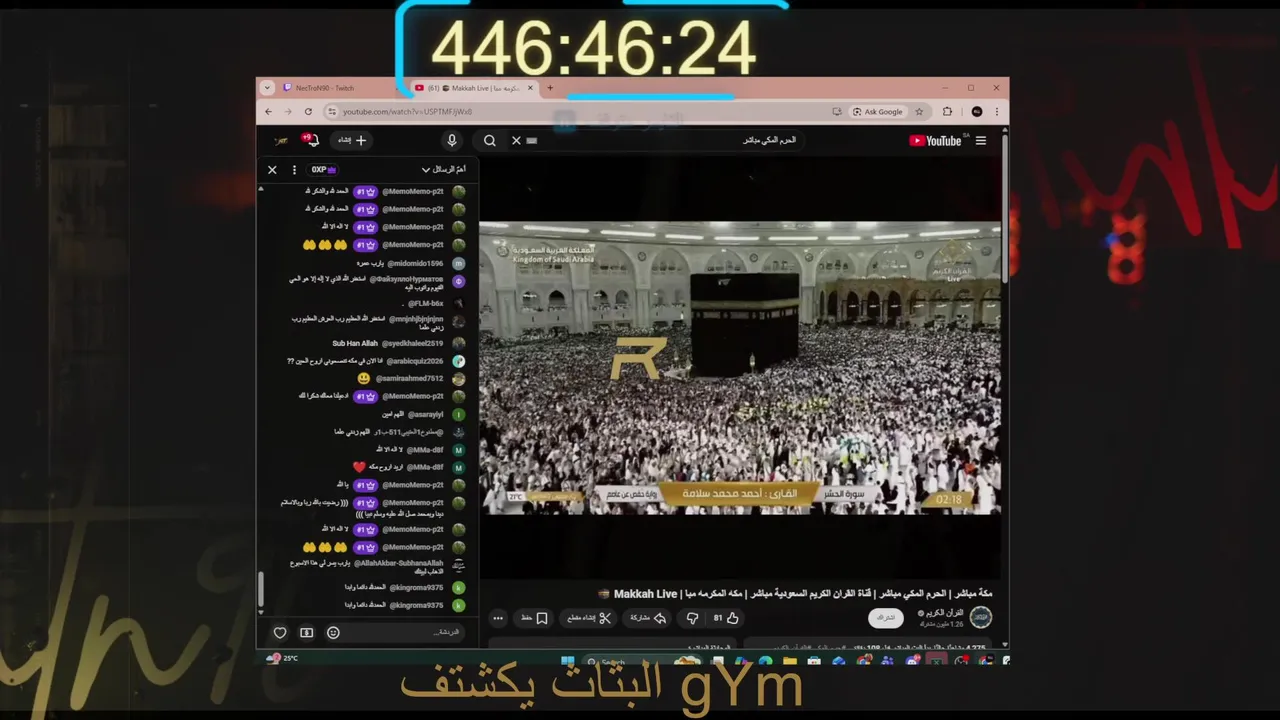This screenshot has height=720, width=1280.
Task: Open the tab search dropdown arrow
Action: coord(267,88)
